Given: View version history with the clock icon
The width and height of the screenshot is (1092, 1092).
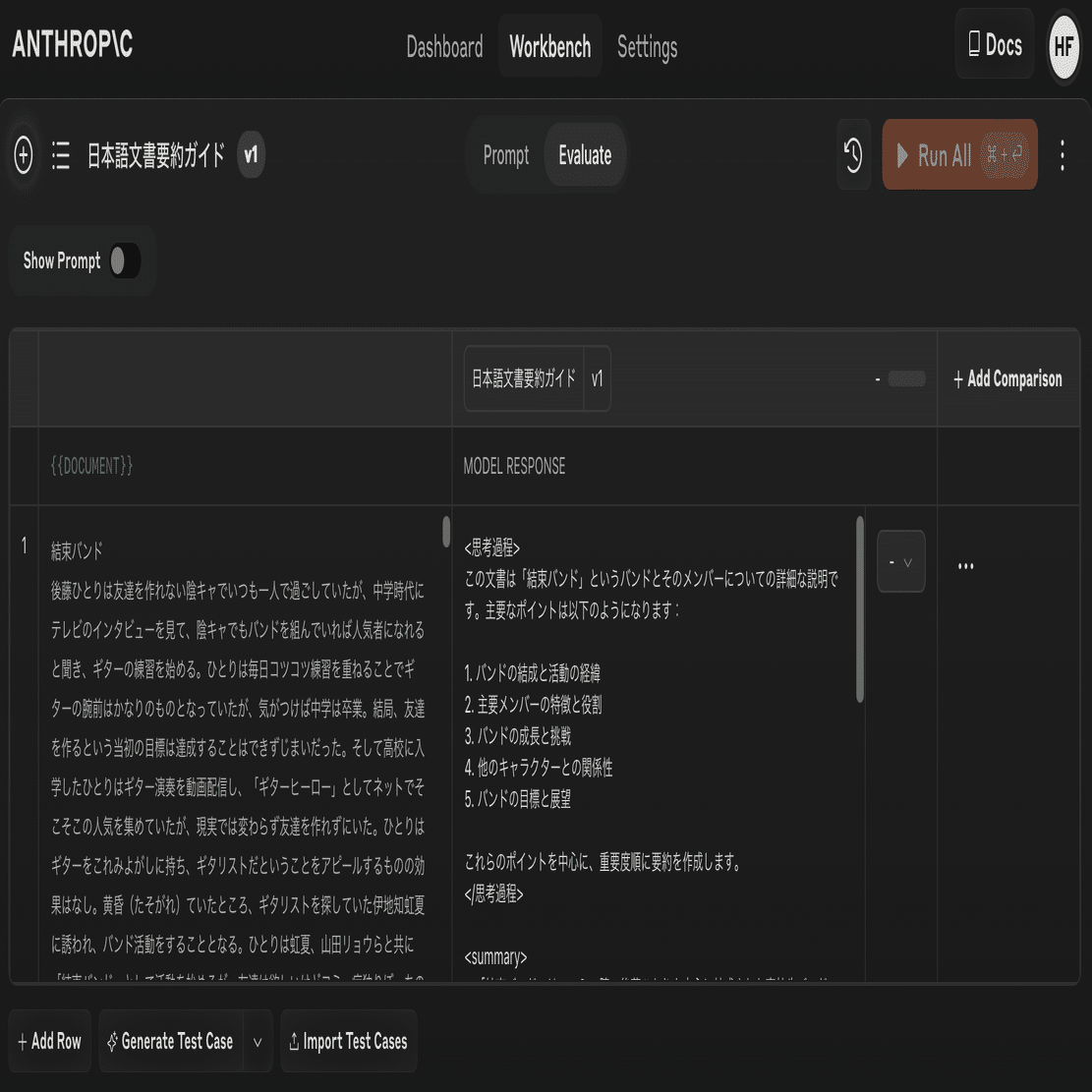Looking at the screenshot, I should click(852, 154).
